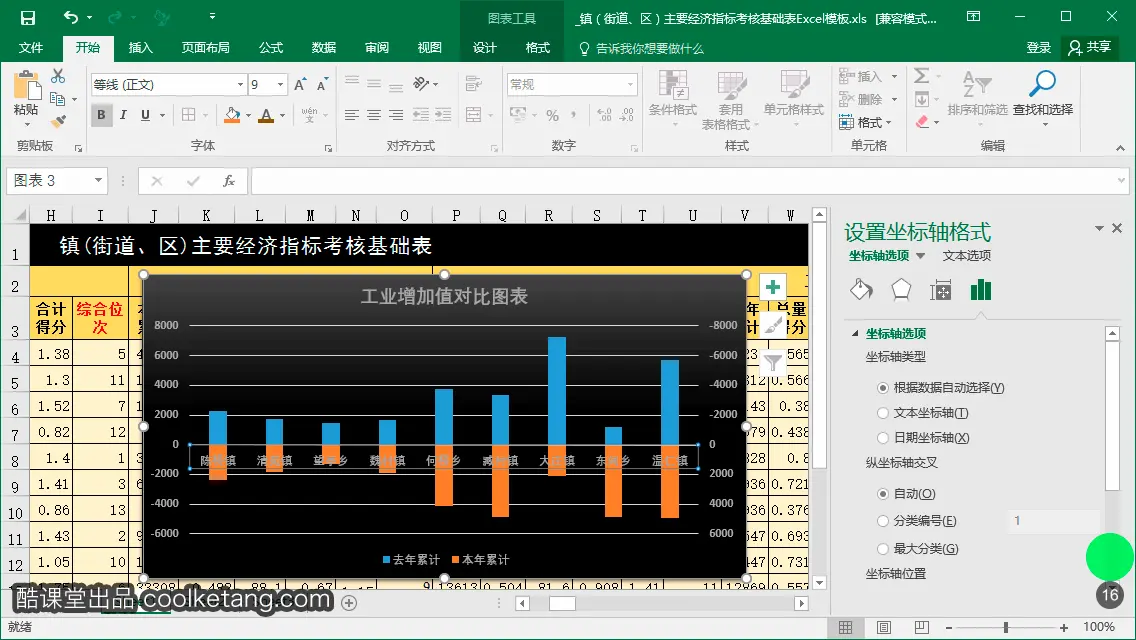Switch to the 设计 chart tools tab
The height and width of the screenshot is (640, 1136).
(x=485, y=48)
